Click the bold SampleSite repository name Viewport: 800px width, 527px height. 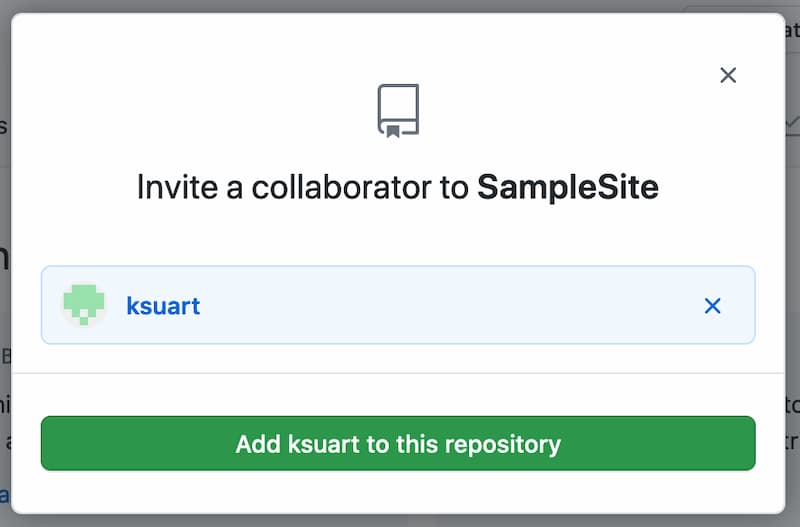(x=568, y=187)
